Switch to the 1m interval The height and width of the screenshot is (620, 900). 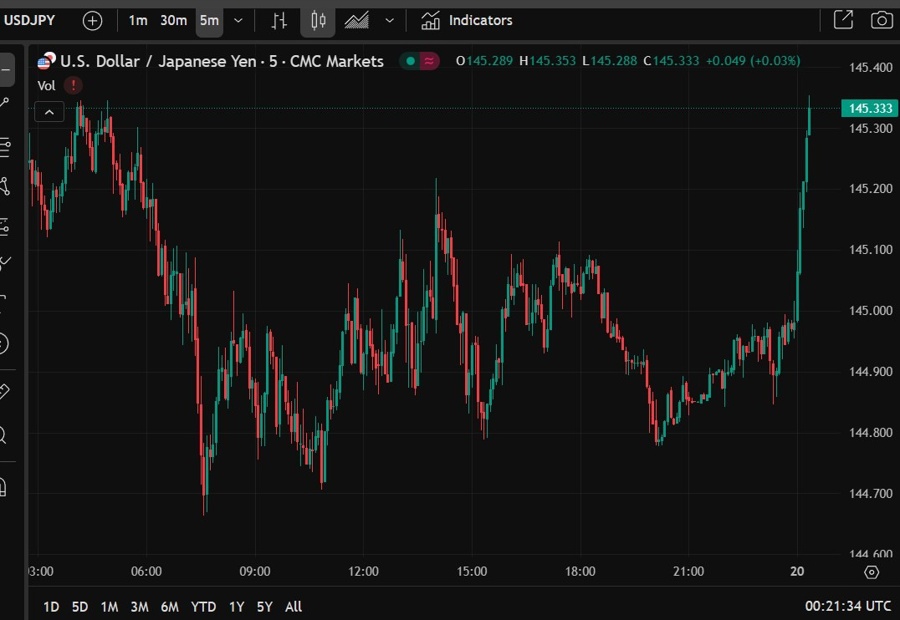coord(139,20)
